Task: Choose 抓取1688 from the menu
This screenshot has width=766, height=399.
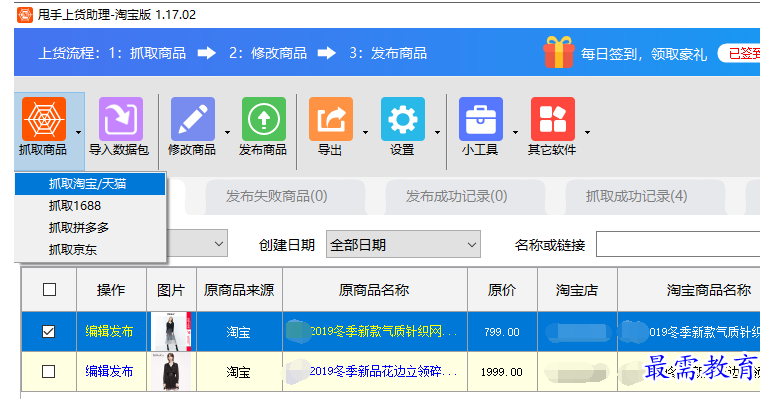Action: 90,206
